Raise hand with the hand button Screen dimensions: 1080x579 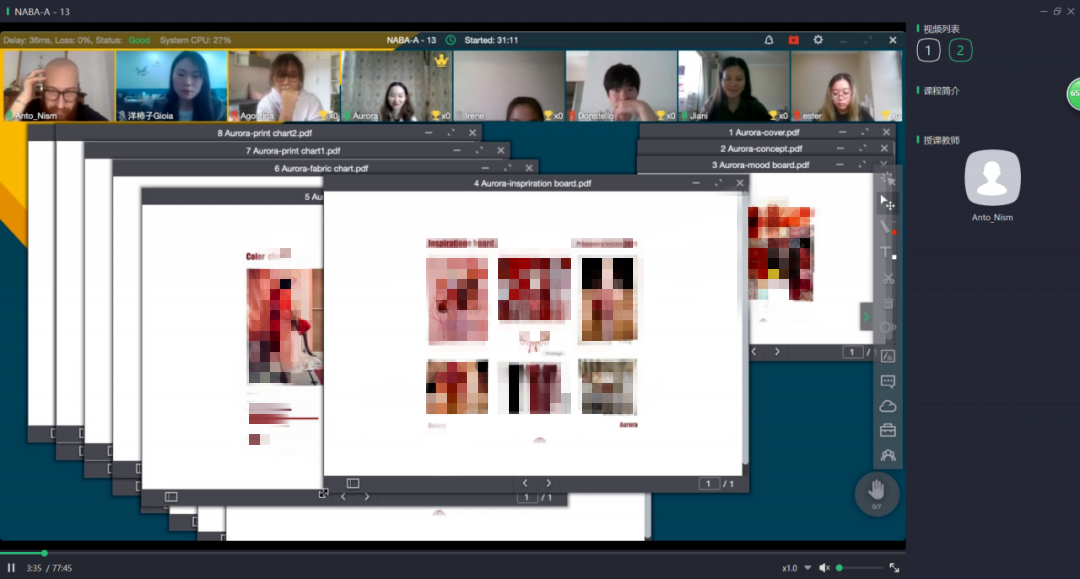click(x=876, y=493)
